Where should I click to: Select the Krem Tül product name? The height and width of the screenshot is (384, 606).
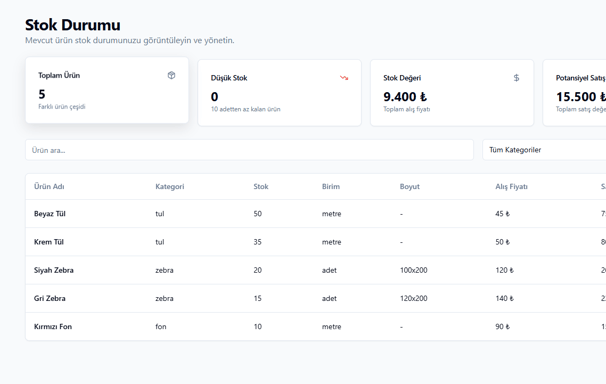(x=49, y=242)
